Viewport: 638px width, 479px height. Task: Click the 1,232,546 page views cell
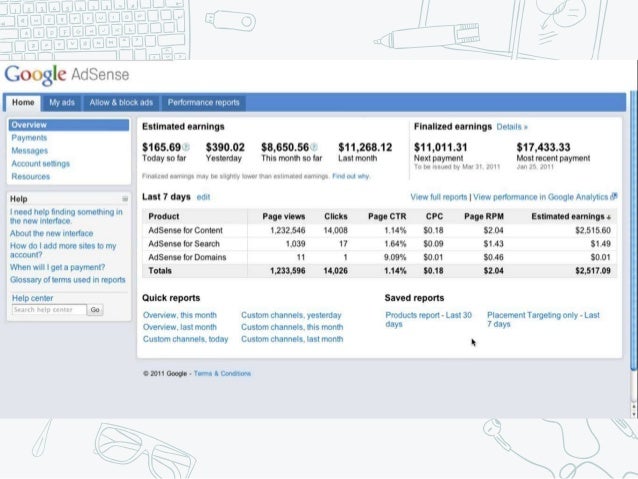(x=288, y=231)
